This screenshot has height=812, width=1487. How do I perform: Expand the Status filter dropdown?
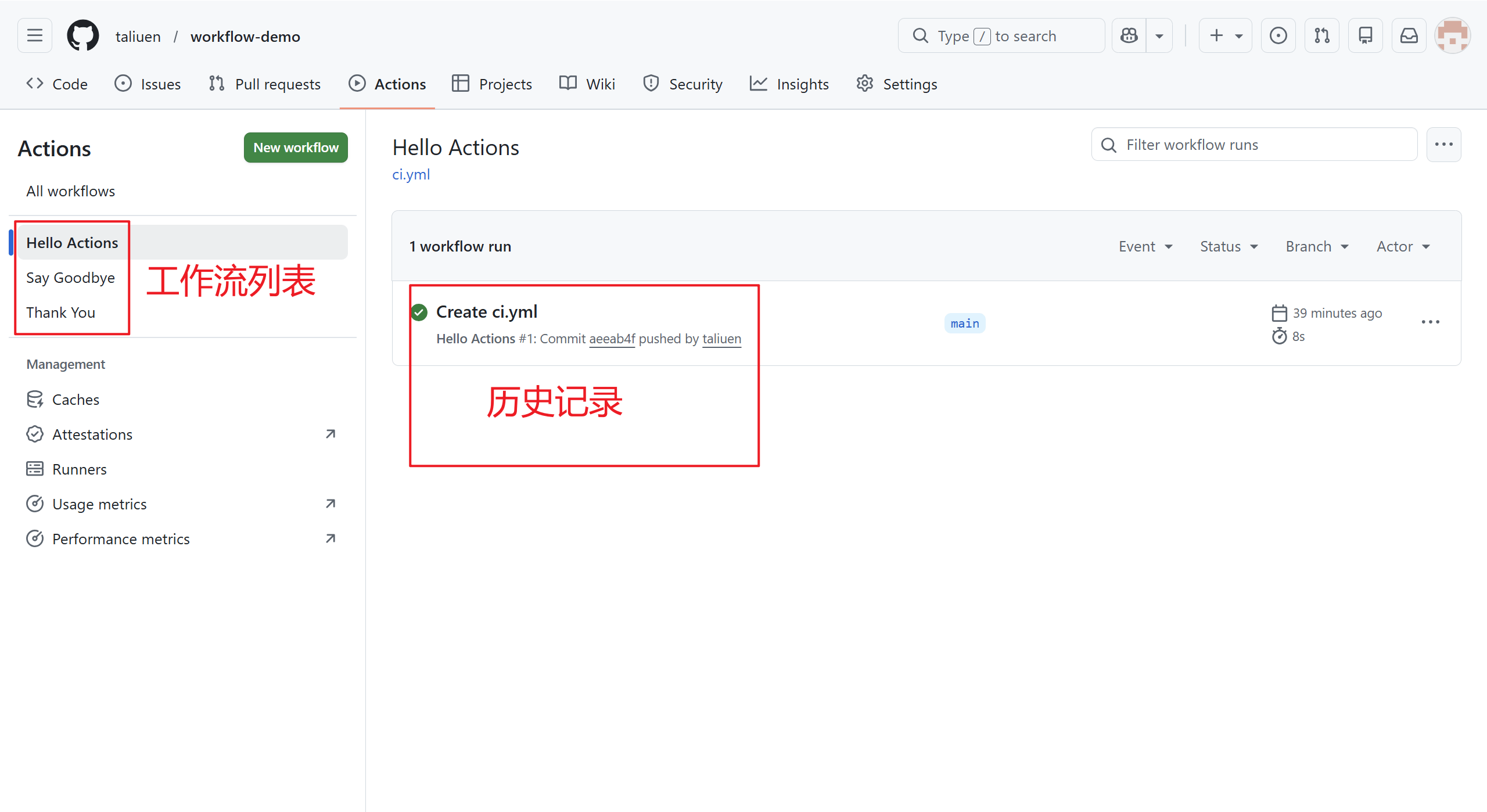tap(1229, 247)
